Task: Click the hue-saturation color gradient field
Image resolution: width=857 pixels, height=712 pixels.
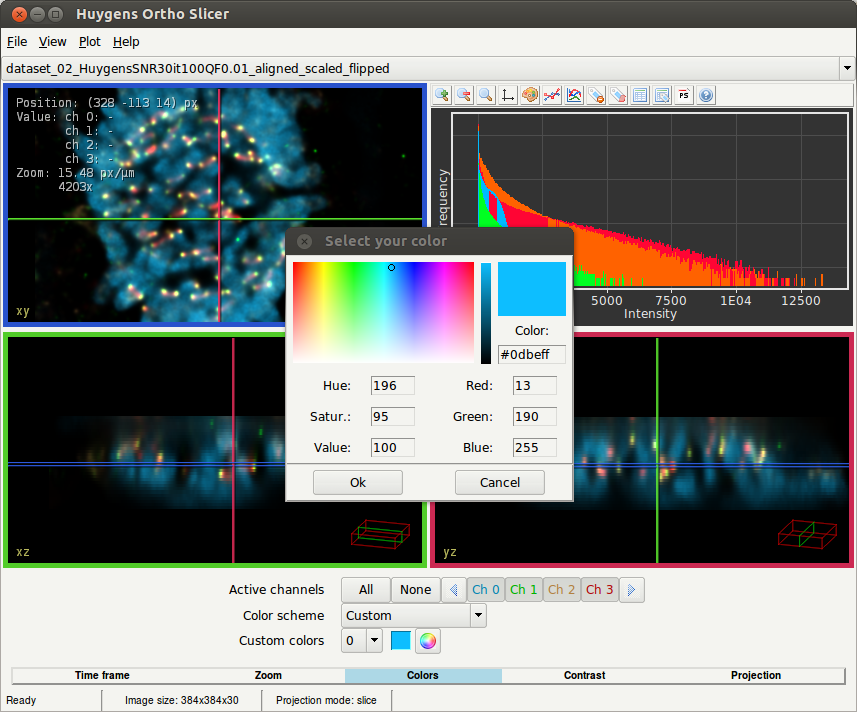Action: click(382, 311)
